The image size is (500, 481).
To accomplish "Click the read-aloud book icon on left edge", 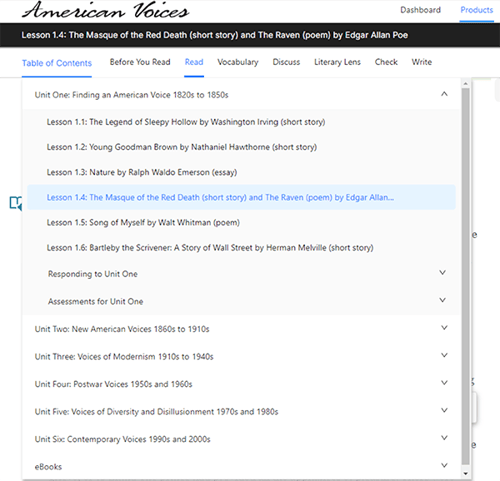I will [x=16, y=203].
